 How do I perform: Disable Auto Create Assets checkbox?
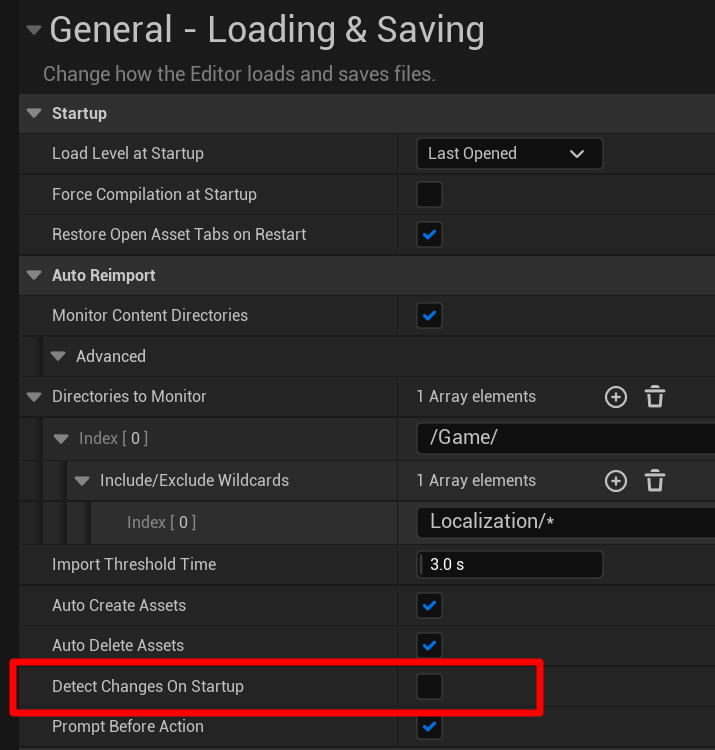click(x=429, y=606)
